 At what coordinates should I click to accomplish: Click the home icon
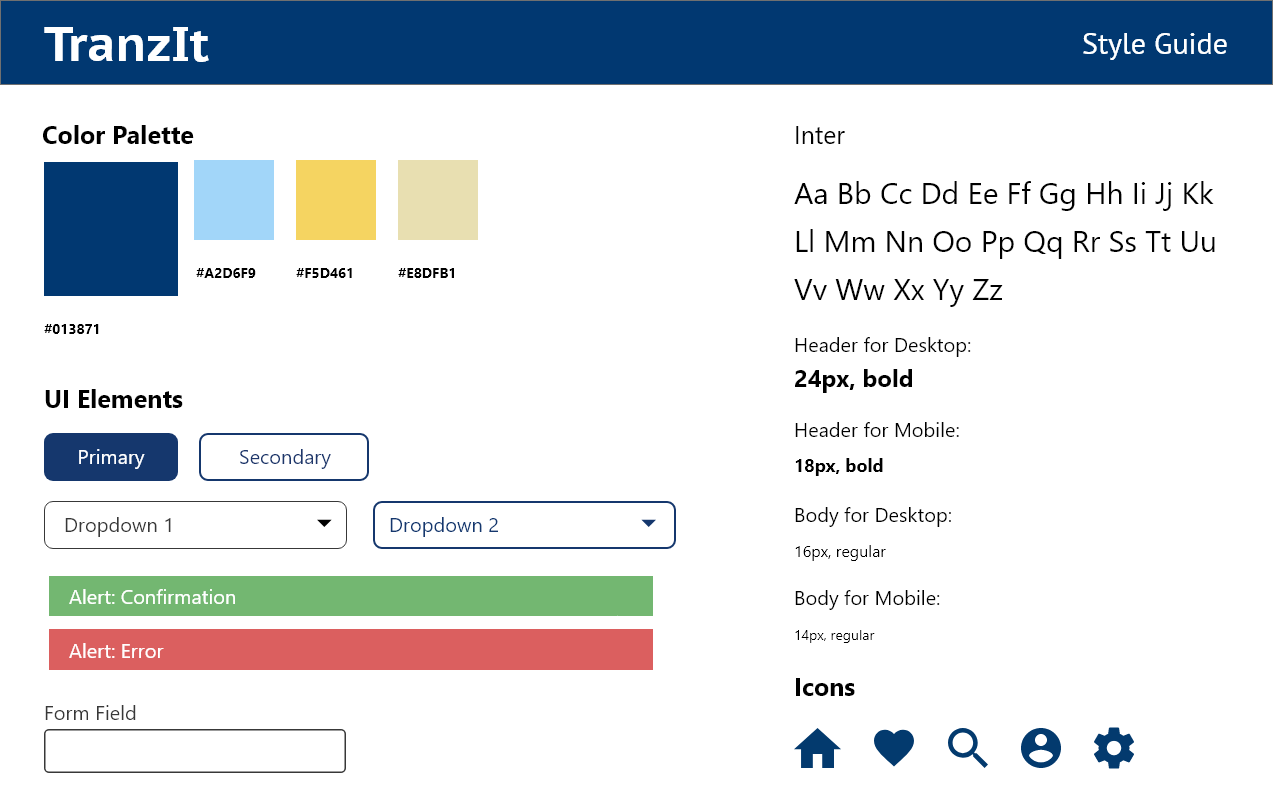817,748
